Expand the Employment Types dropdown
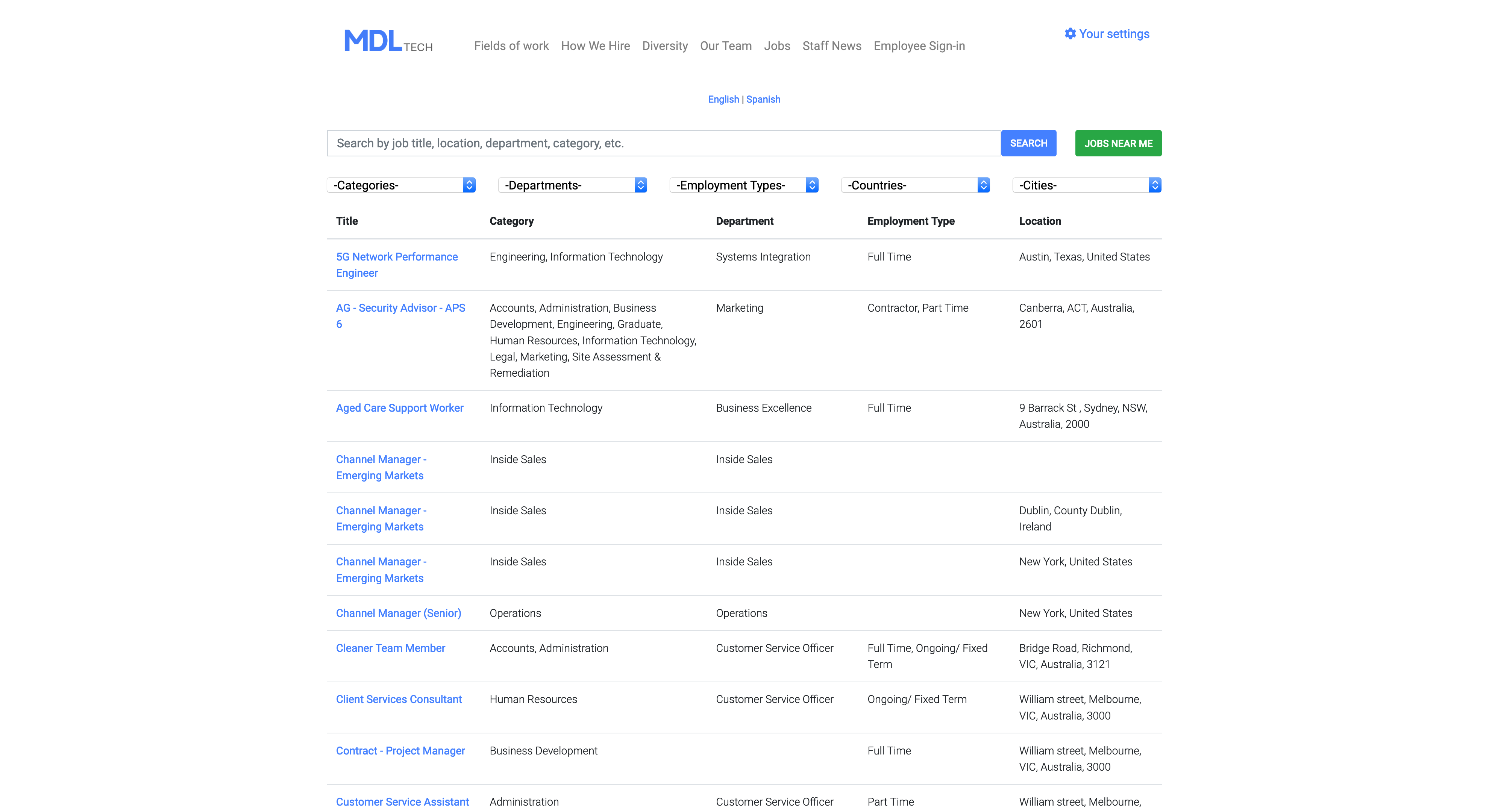The height and width of the screenshot is (812, 1489). [744, 185]
